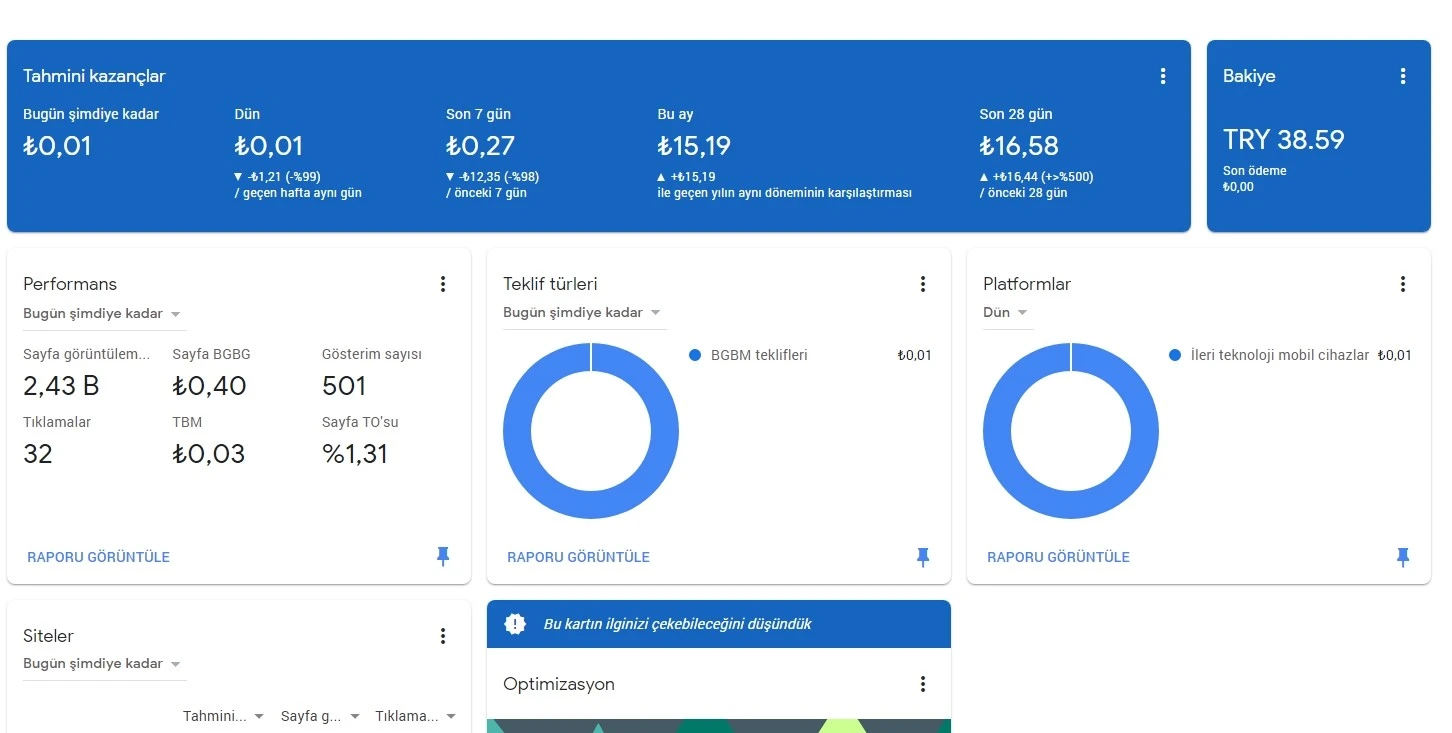Open the Siteler date range selector
The width and height of the screenshot is (1452, 733).
coord(103,663)
